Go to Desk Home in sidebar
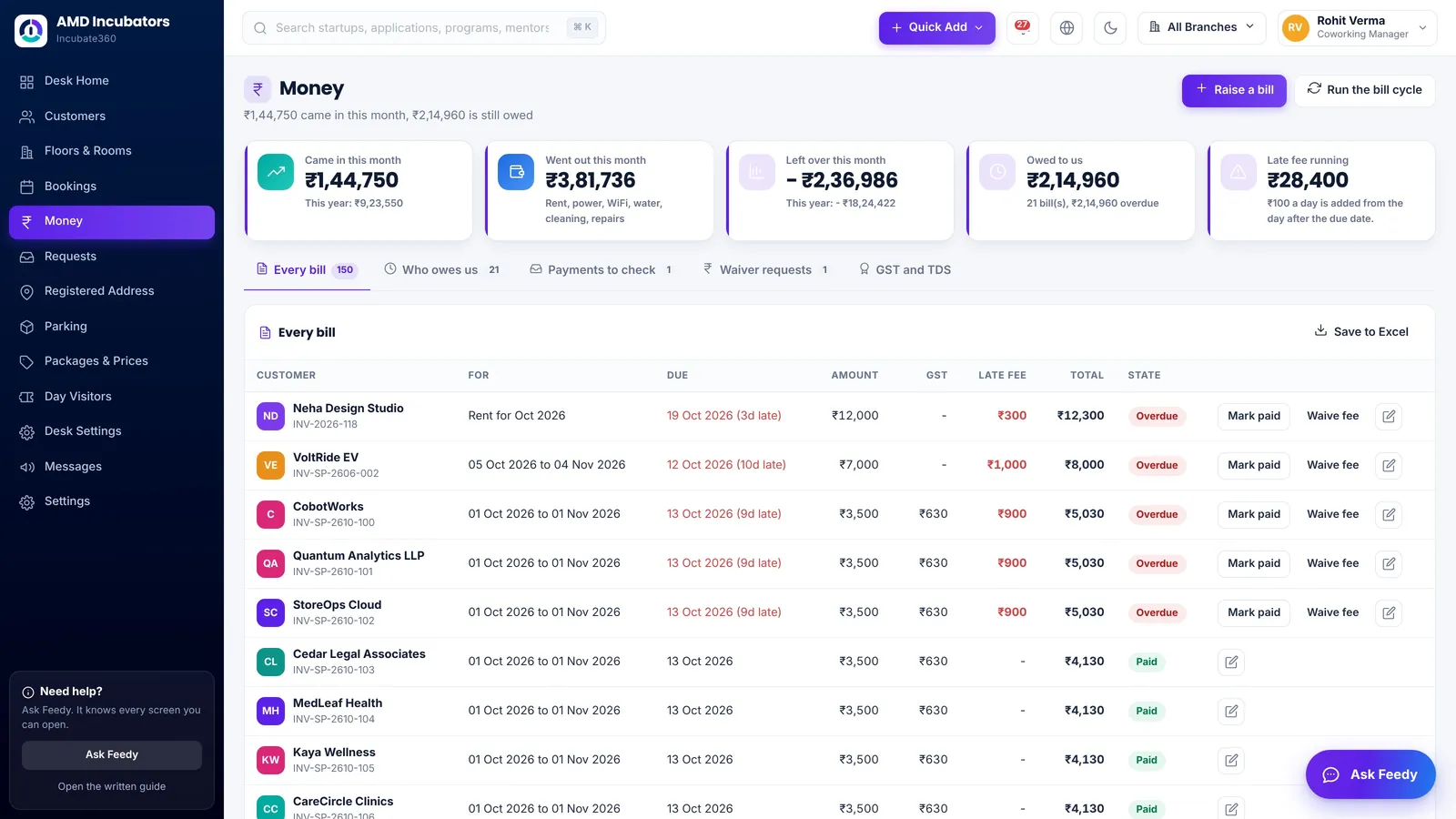This screenshot has width=1456, height=819. (112, 81)
